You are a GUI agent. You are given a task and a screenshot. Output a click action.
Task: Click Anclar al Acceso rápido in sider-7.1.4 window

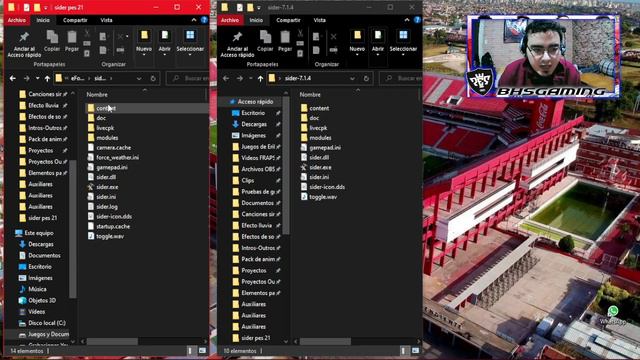[x=237, y=44]
